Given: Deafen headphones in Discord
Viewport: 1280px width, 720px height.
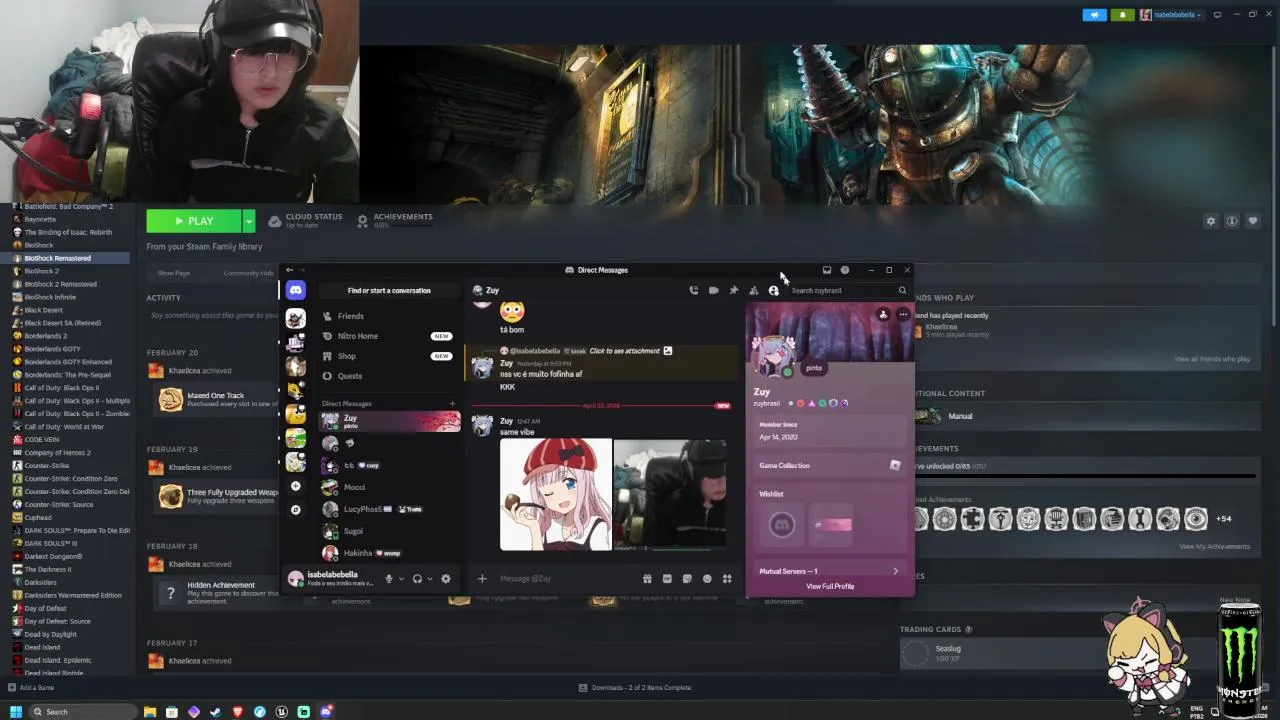Looking at the screenshot, I should point(417,579).
